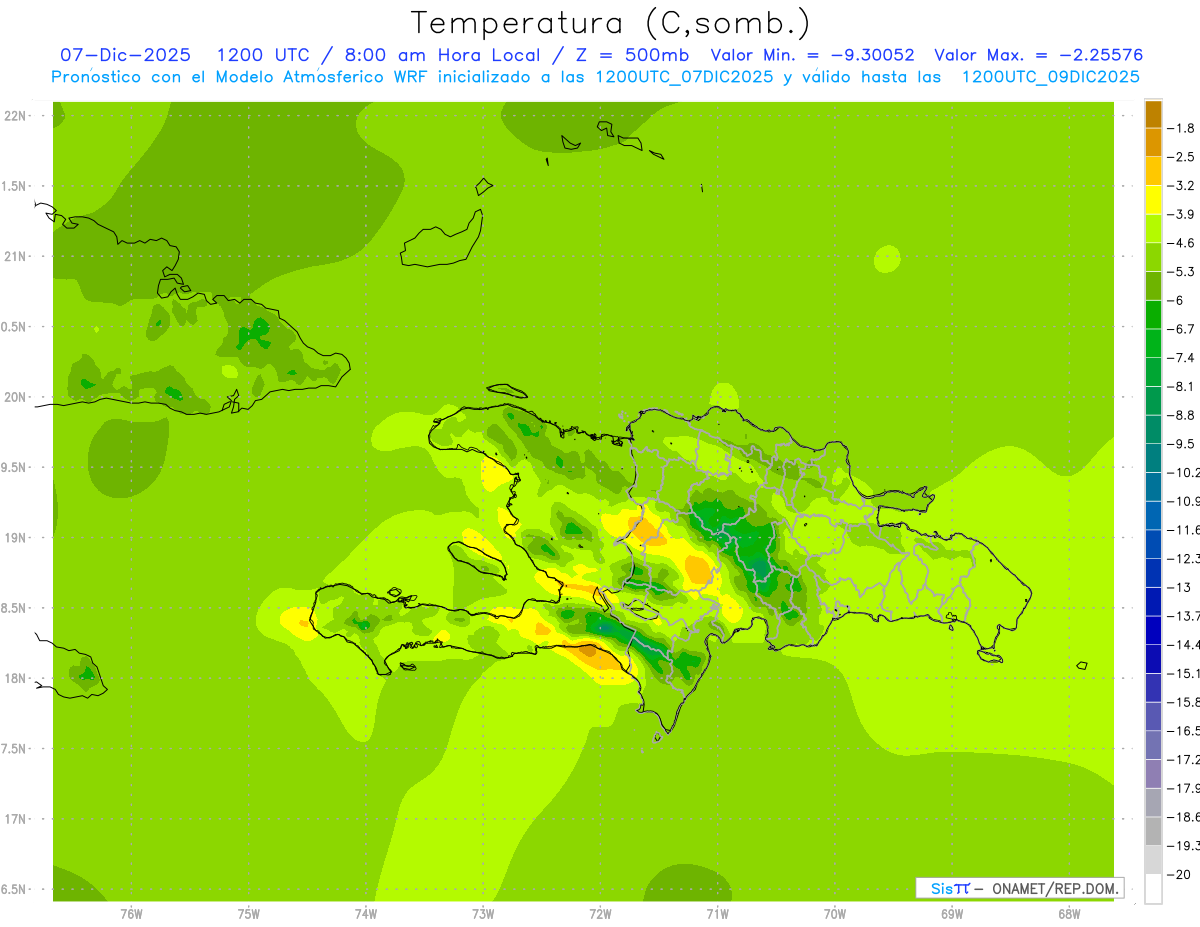The height and width of the screenshot is (927, 1200).
Task: Click the -4.6 legend value
Action: pos(1181,243)
